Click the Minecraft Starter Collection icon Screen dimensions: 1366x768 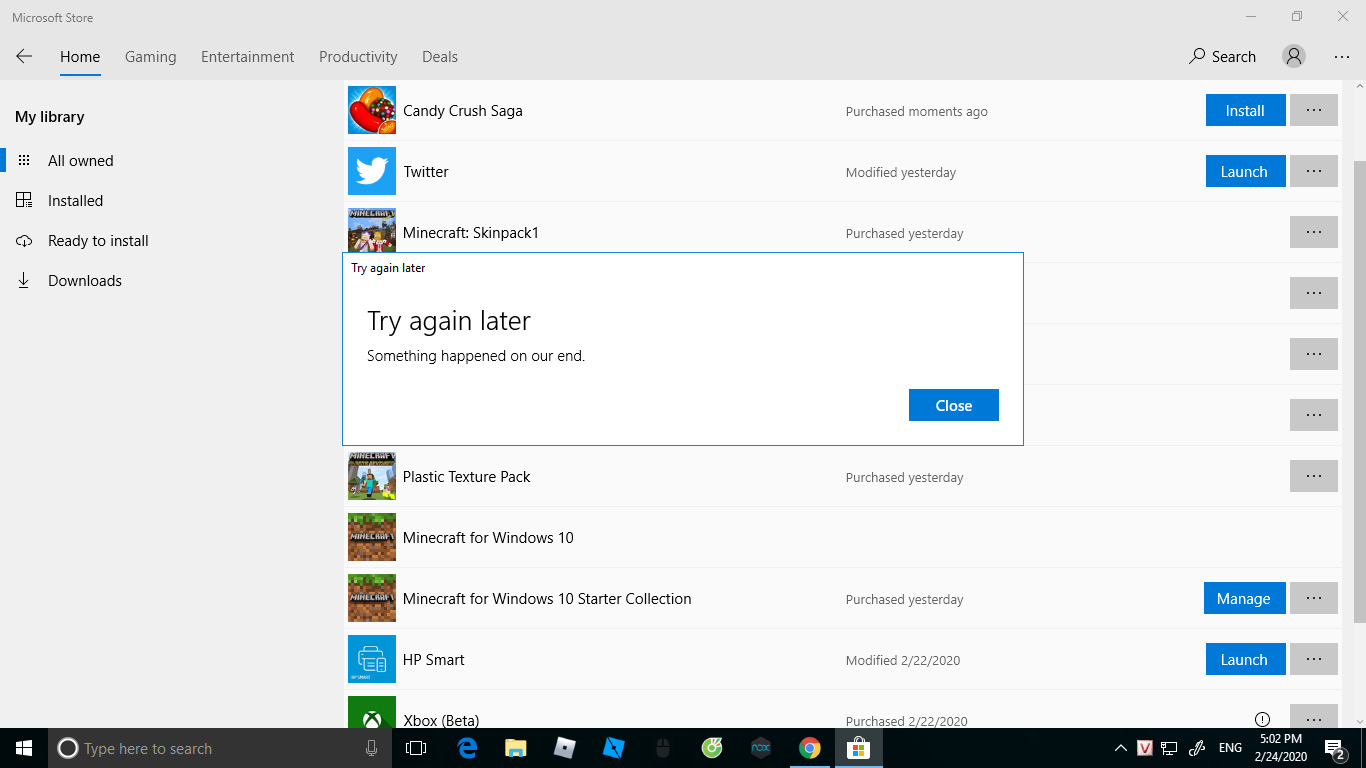tap(372, 598)
